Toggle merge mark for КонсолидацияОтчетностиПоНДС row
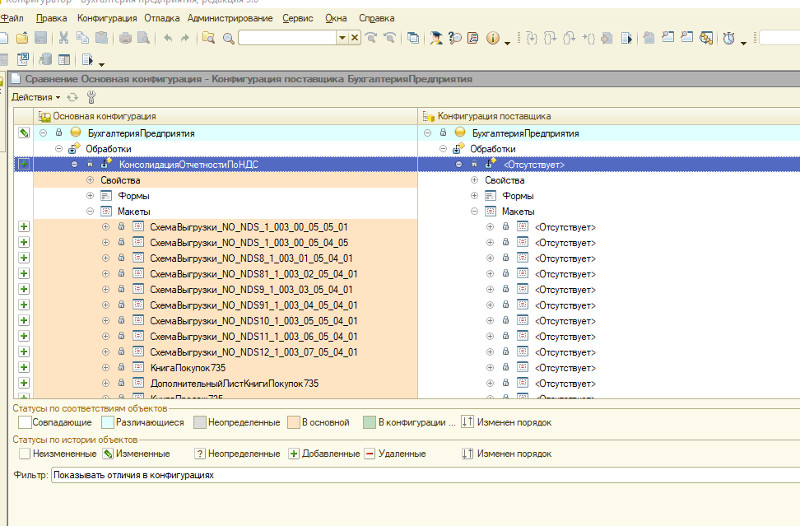Viewport: 800px width, 526px height. 24,164
